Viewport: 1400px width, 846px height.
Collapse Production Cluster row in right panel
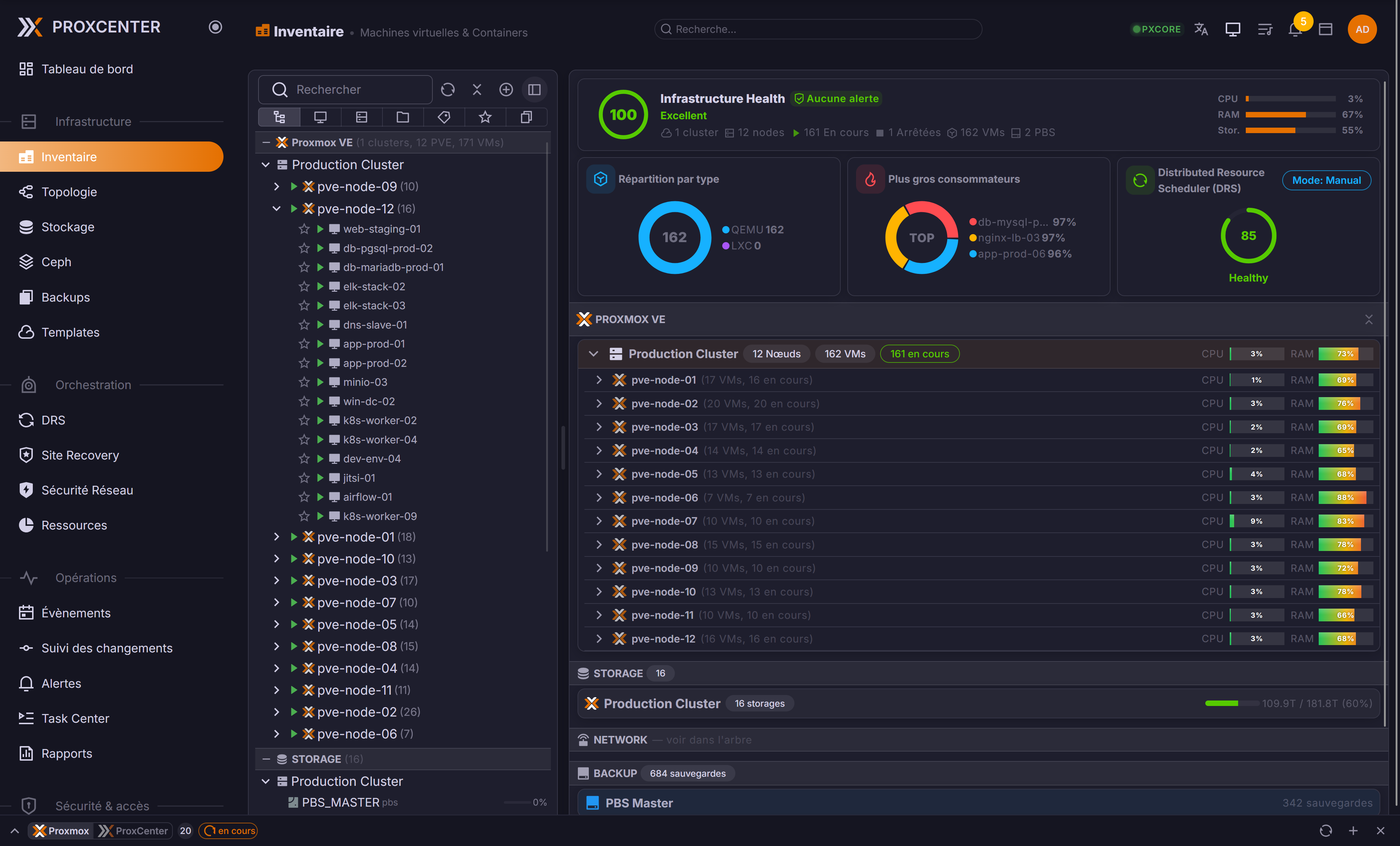pos(593,354)
